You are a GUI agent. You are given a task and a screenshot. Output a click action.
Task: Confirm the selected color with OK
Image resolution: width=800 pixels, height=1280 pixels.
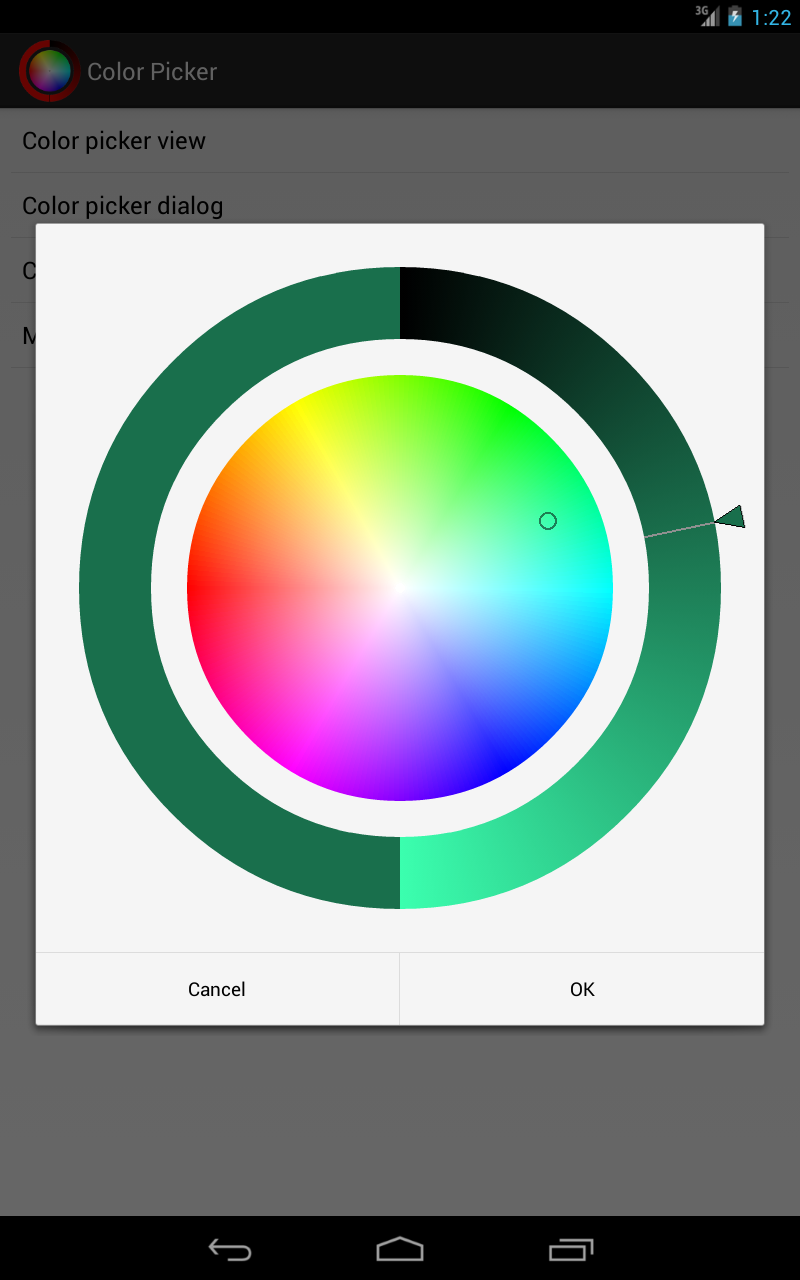click(581, 989)
